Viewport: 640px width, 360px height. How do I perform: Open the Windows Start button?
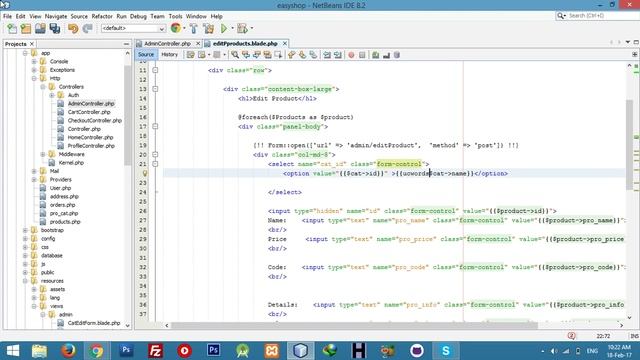13,351
